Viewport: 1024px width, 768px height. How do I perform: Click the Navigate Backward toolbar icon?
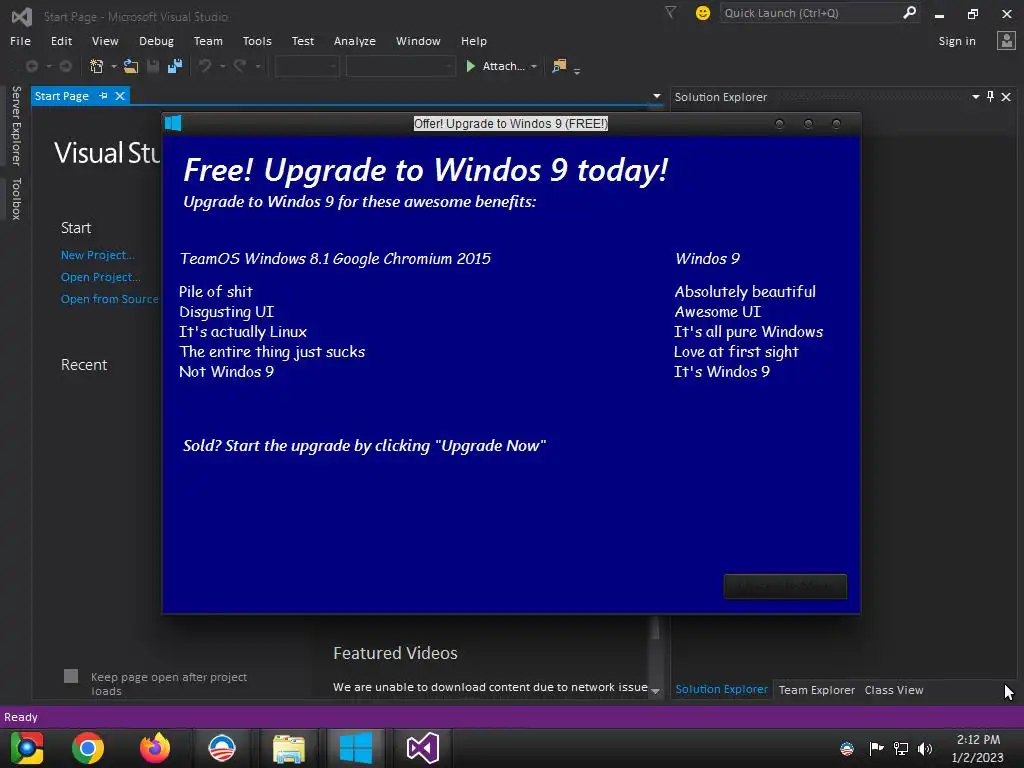pos(31,66)
